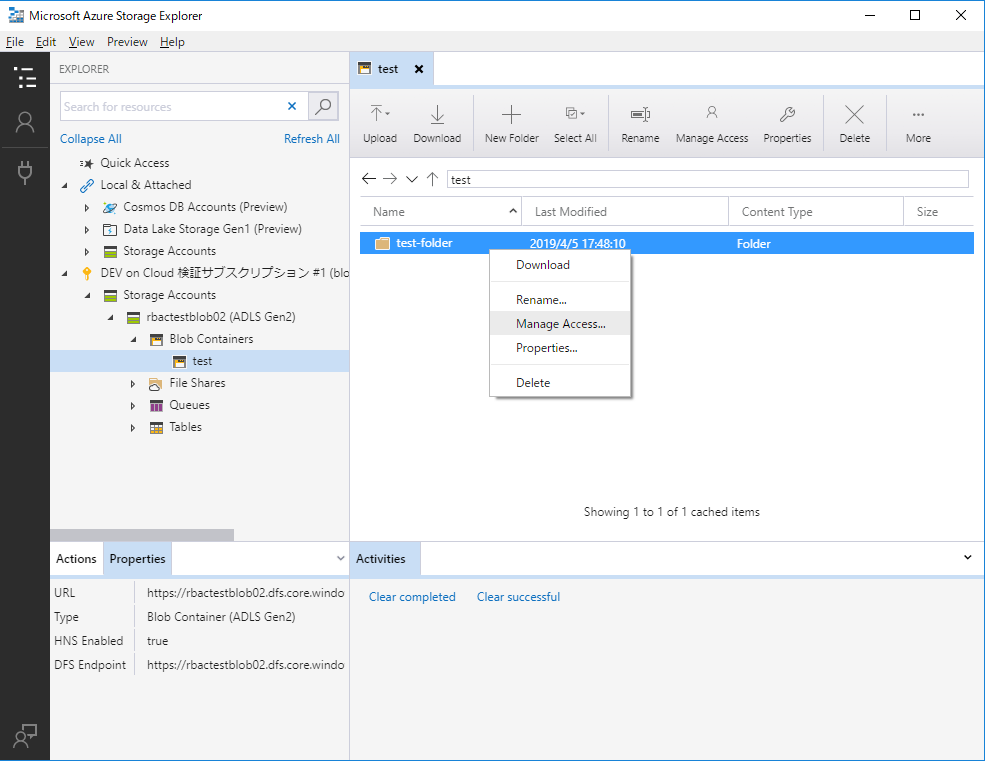Open the View menu
This screenshot has width=985, height=761.
coord(82,42)
